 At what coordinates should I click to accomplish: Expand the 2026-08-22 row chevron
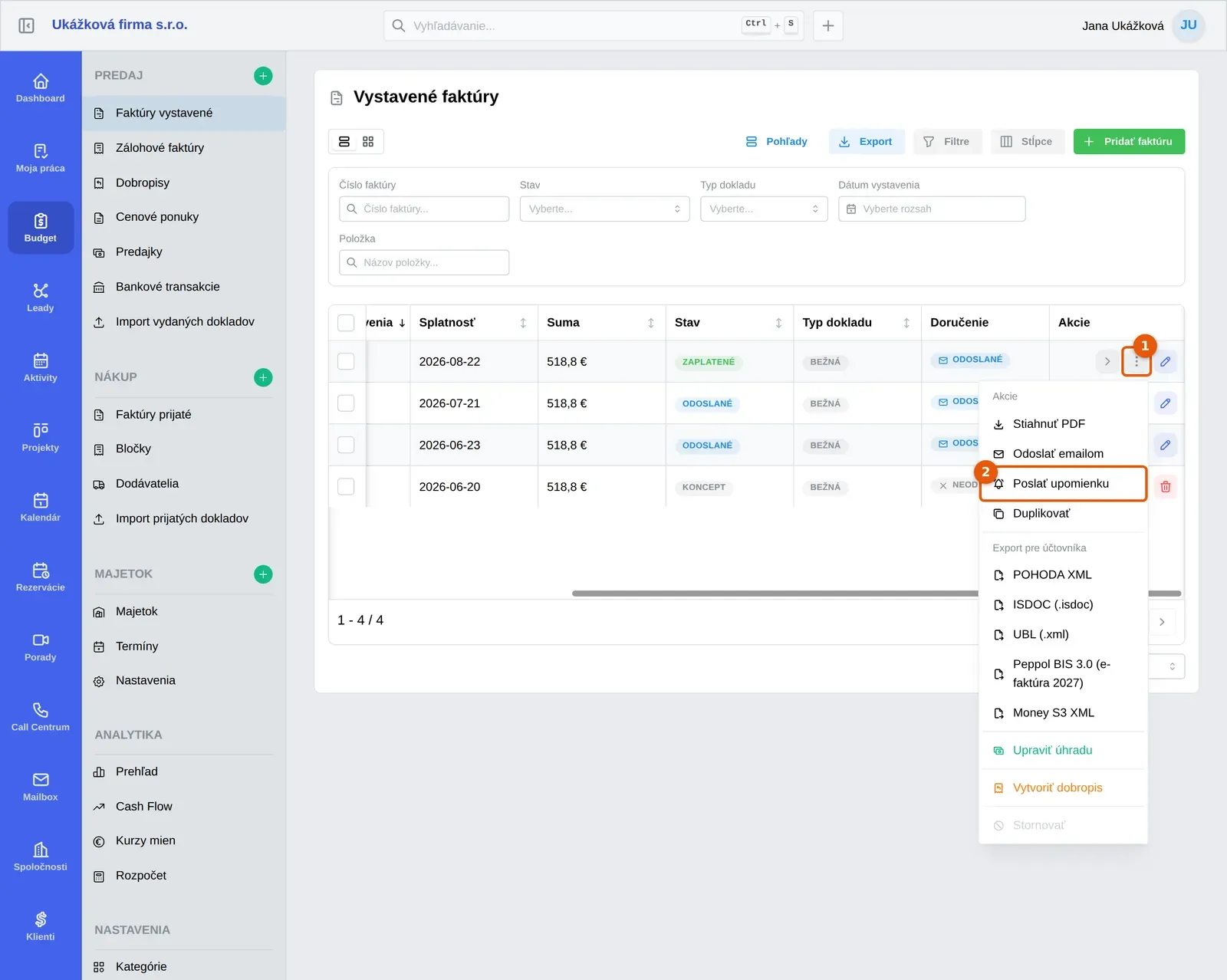[x=1107, y=361]
